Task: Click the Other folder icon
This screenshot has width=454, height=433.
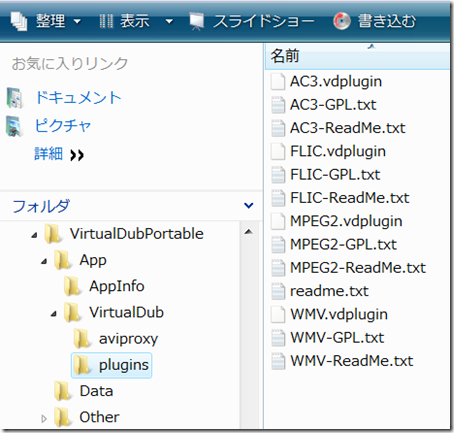Action: click(62, 417)
